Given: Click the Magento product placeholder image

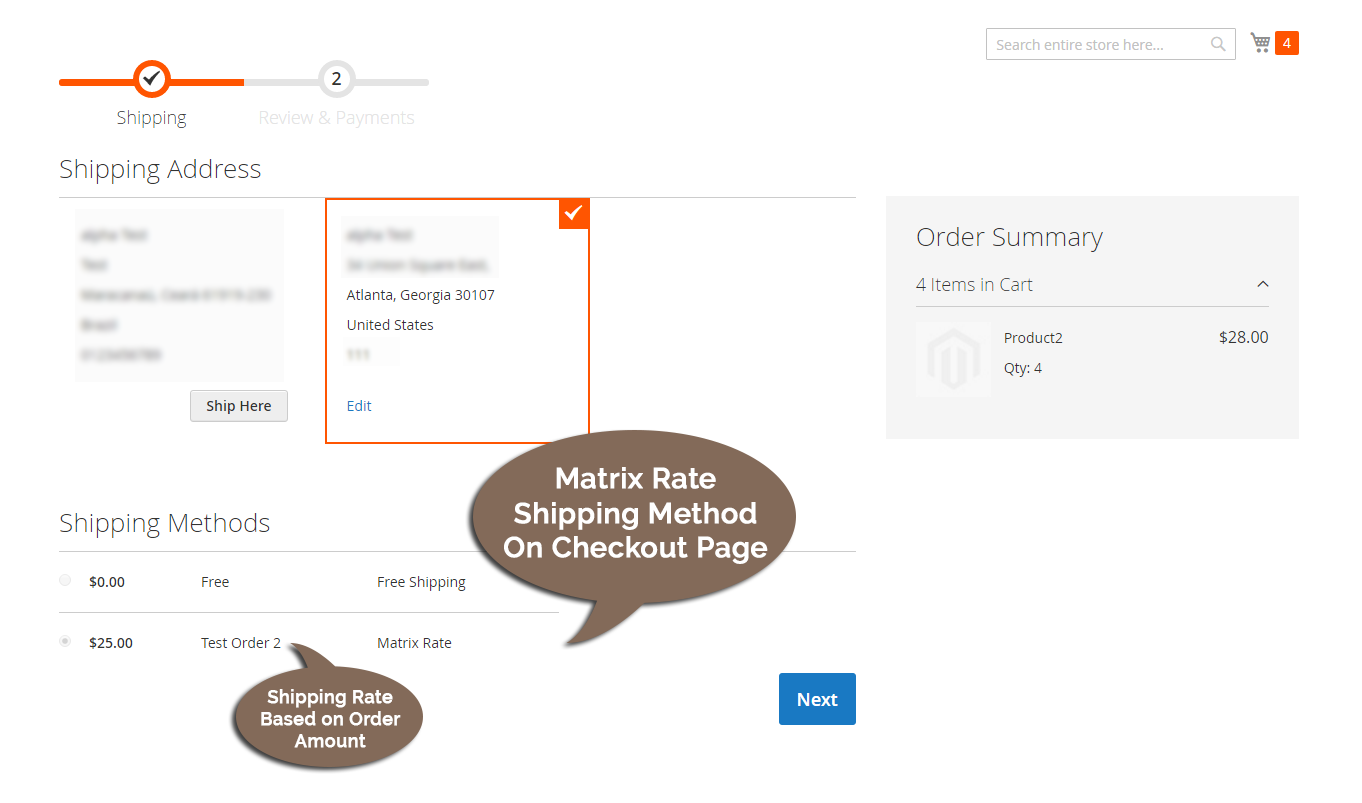Looking at the screenshot, I should [x=953, y=359].
